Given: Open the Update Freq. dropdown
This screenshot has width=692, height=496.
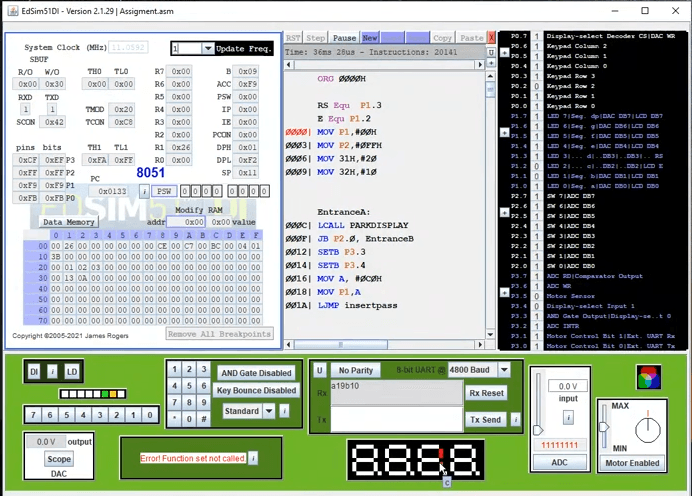Looking at the screenshot, I should (208, 48).
